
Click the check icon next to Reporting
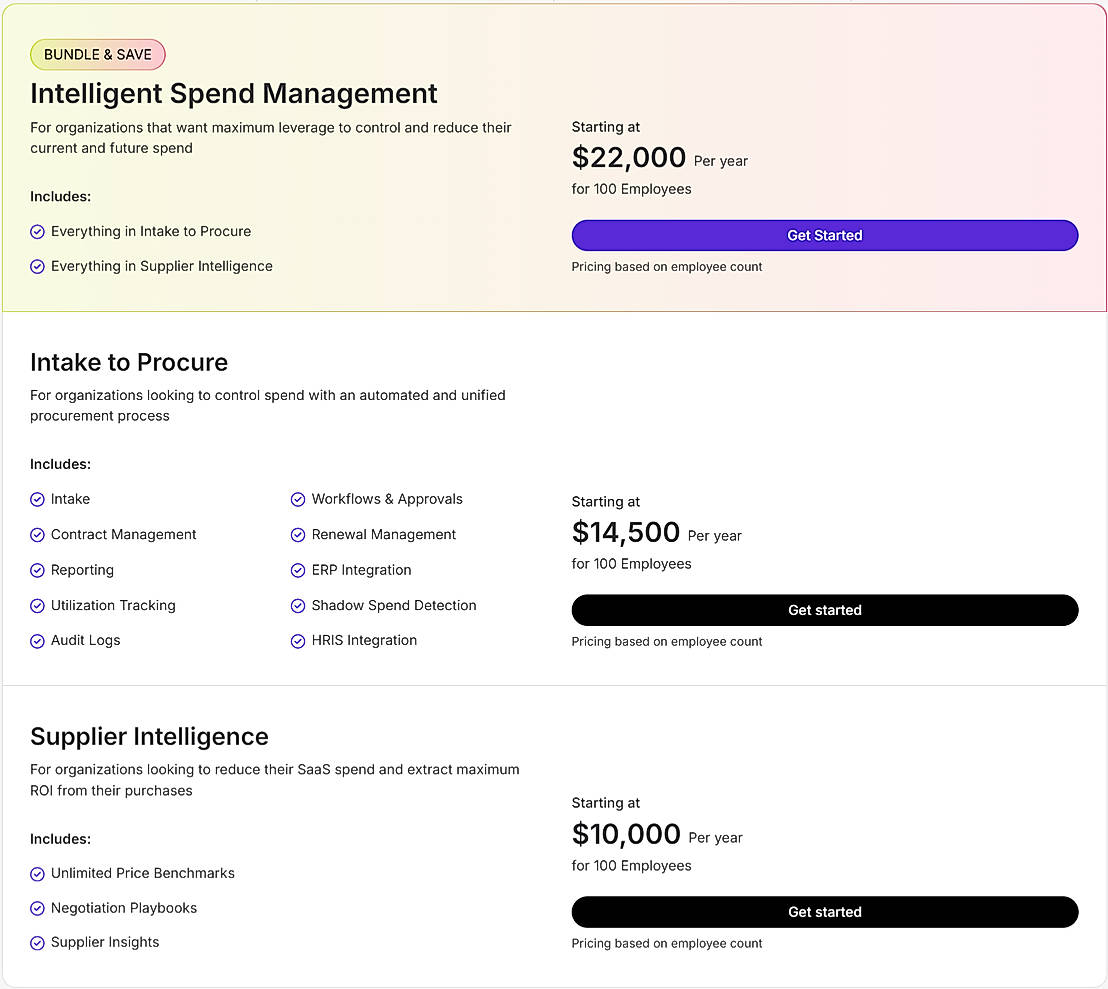pyautogui.click(x=38, y=570)
